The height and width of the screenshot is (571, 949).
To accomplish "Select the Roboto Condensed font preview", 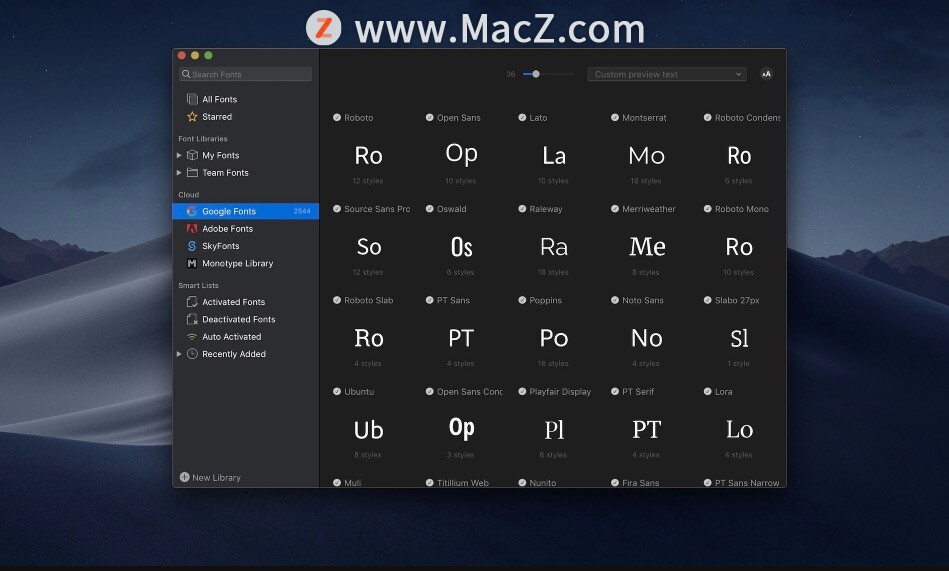I will pos(739,156).
